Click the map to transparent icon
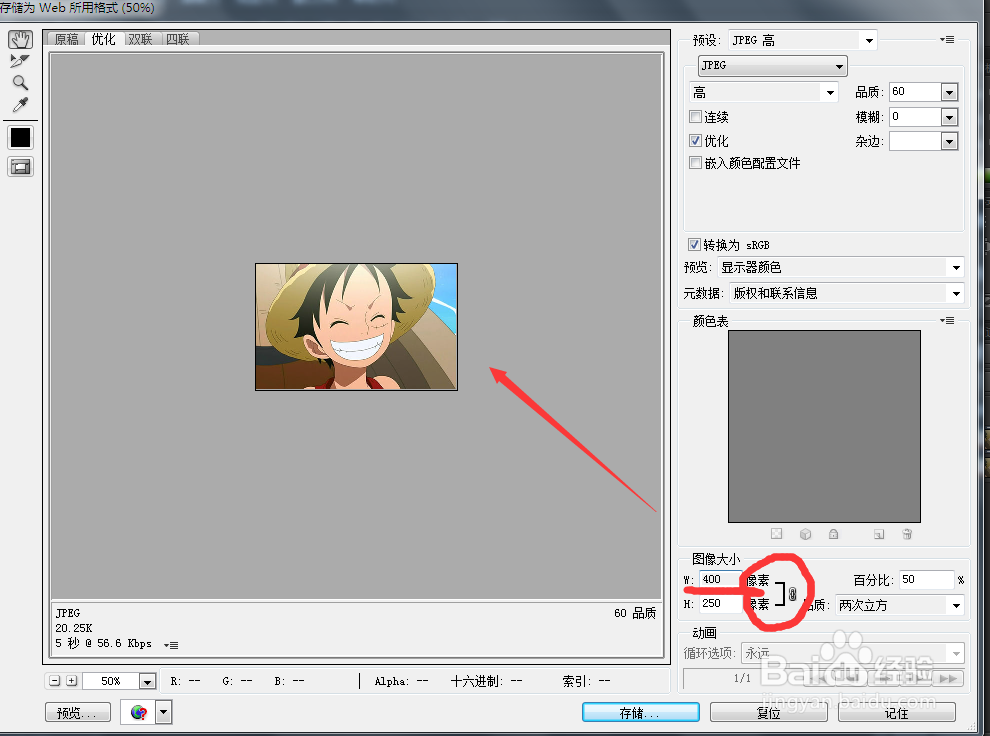The height and width of the screenshot is (736, 990). 777,534
